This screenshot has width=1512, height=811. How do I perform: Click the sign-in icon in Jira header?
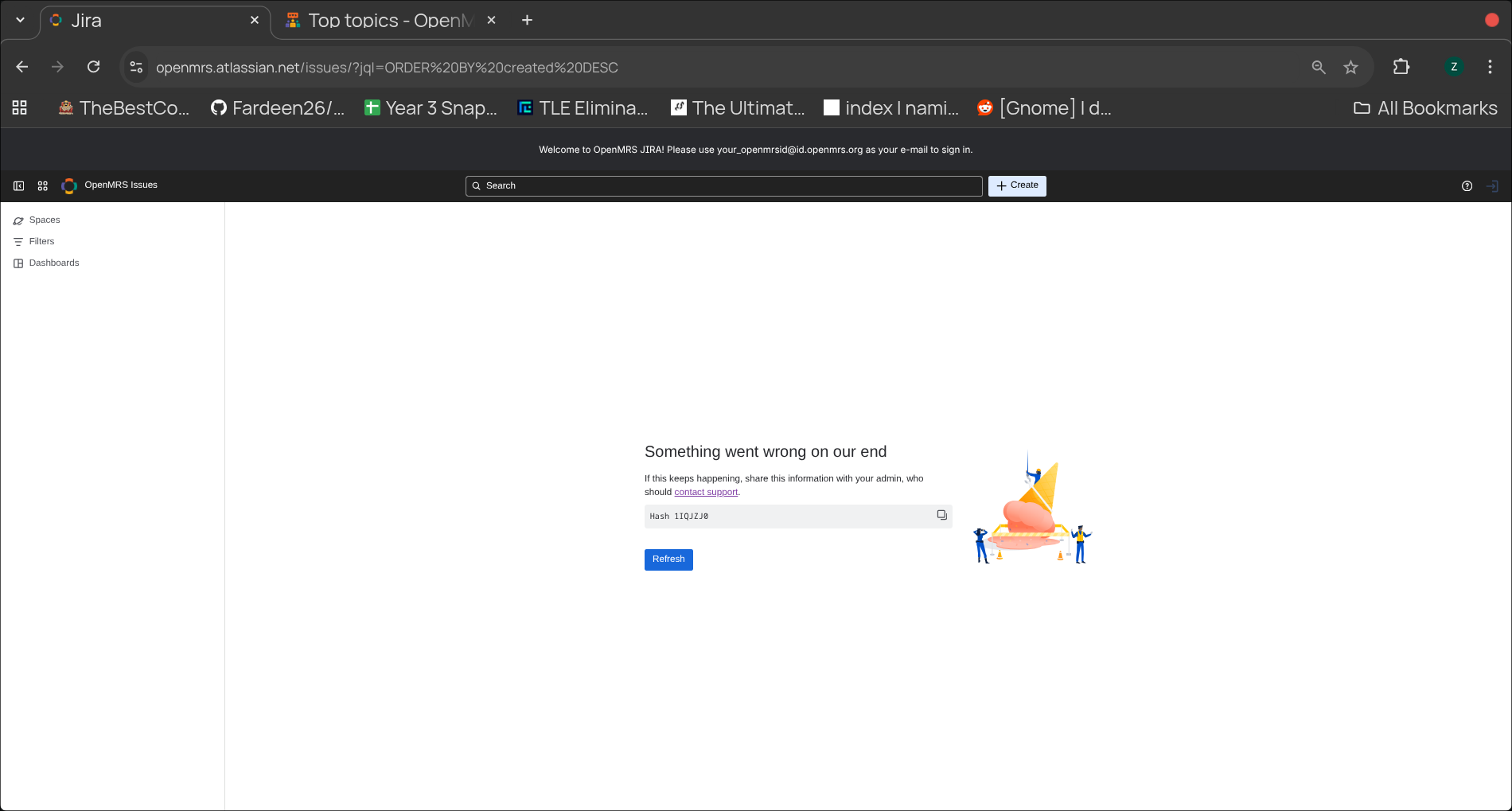[x=1492, y=186]
